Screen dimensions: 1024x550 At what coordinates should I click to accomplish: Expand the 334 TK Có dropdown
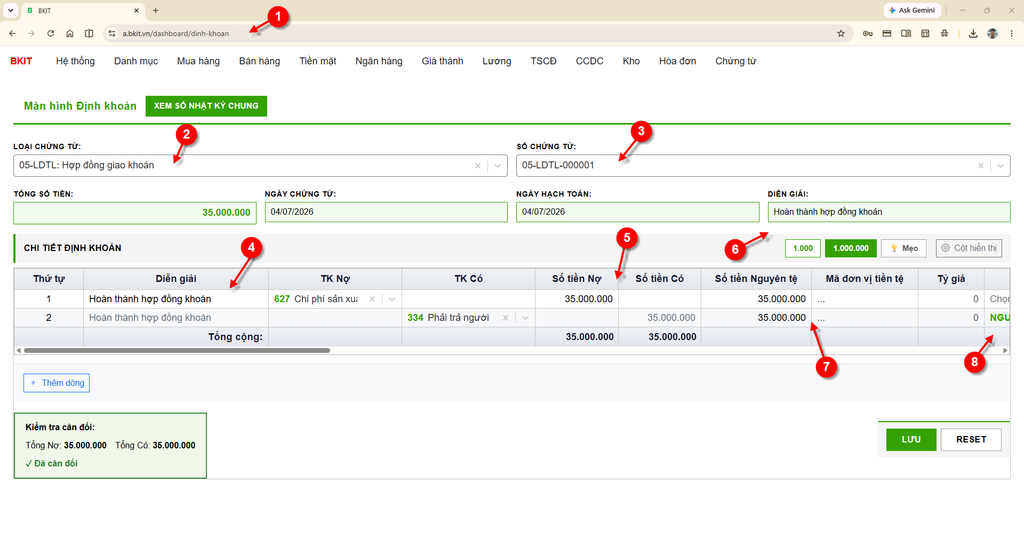[x=525, y=318]
